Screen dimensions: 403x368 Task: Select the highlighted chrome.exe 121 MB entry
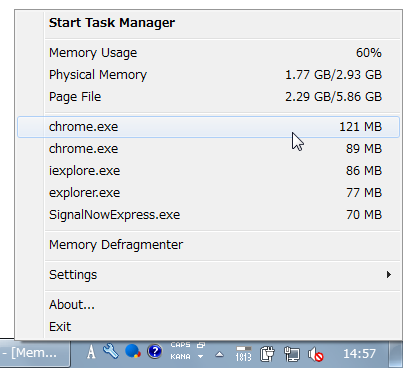208,127
